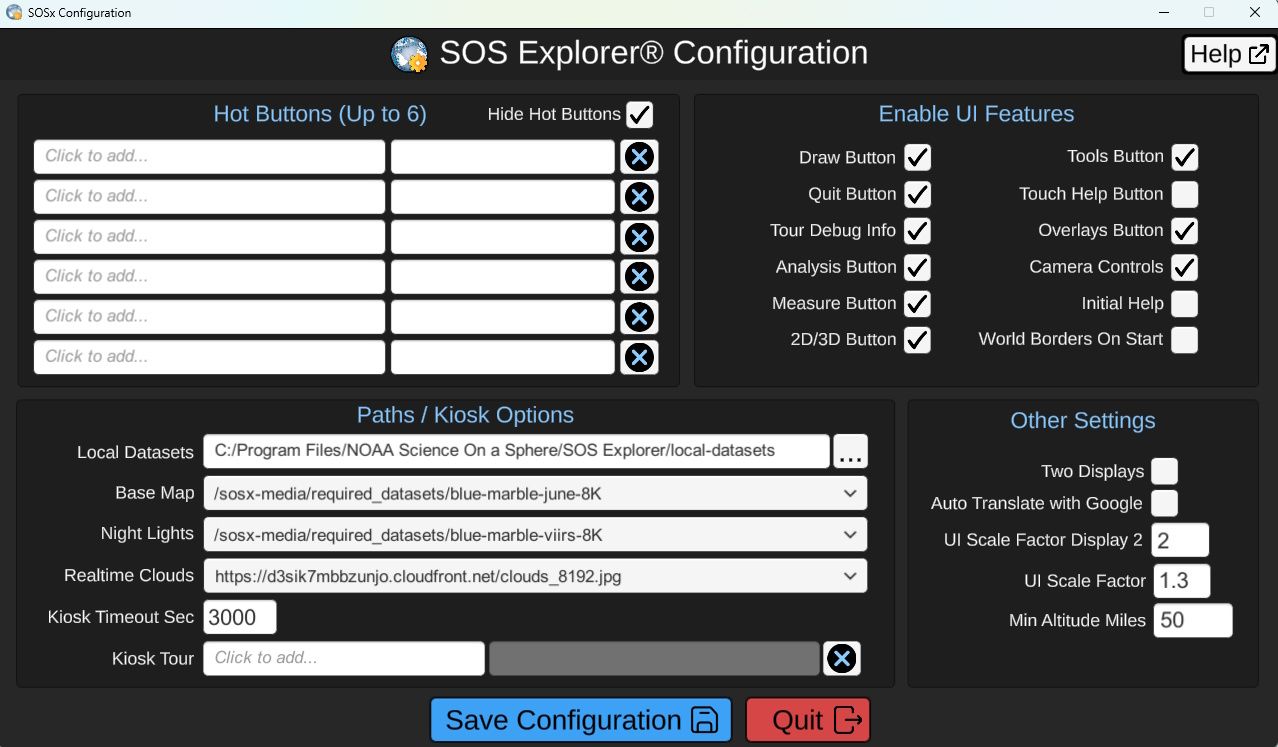This screenshot has width=1278, height=747.
Task: Click sixth hot button label field
Action: (x=503, y=357)
